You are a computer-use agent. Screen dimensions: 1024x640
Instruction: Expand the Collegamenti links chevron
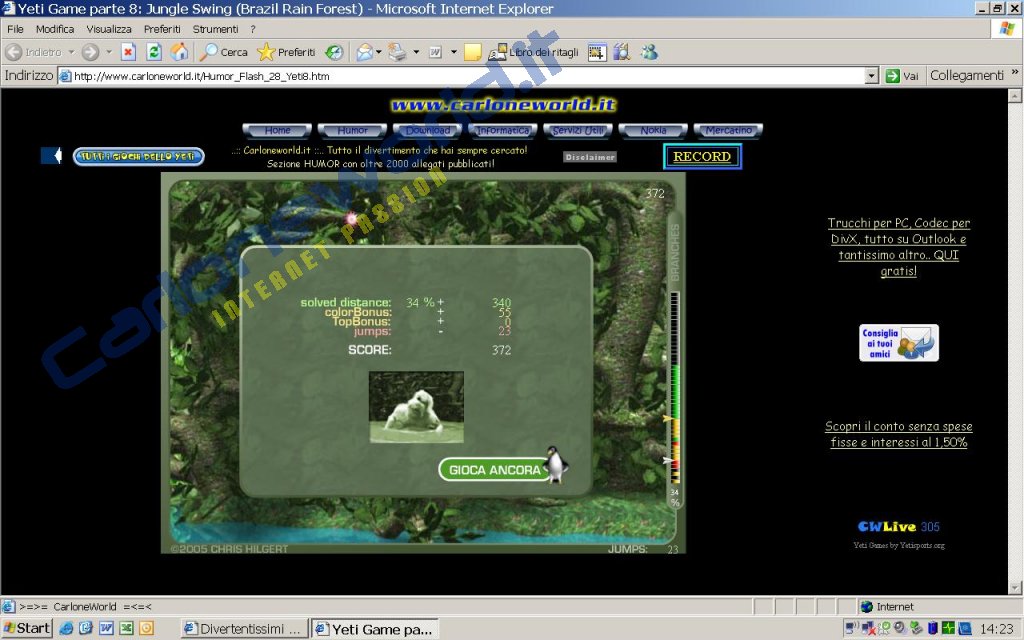tap(1015, 72)
